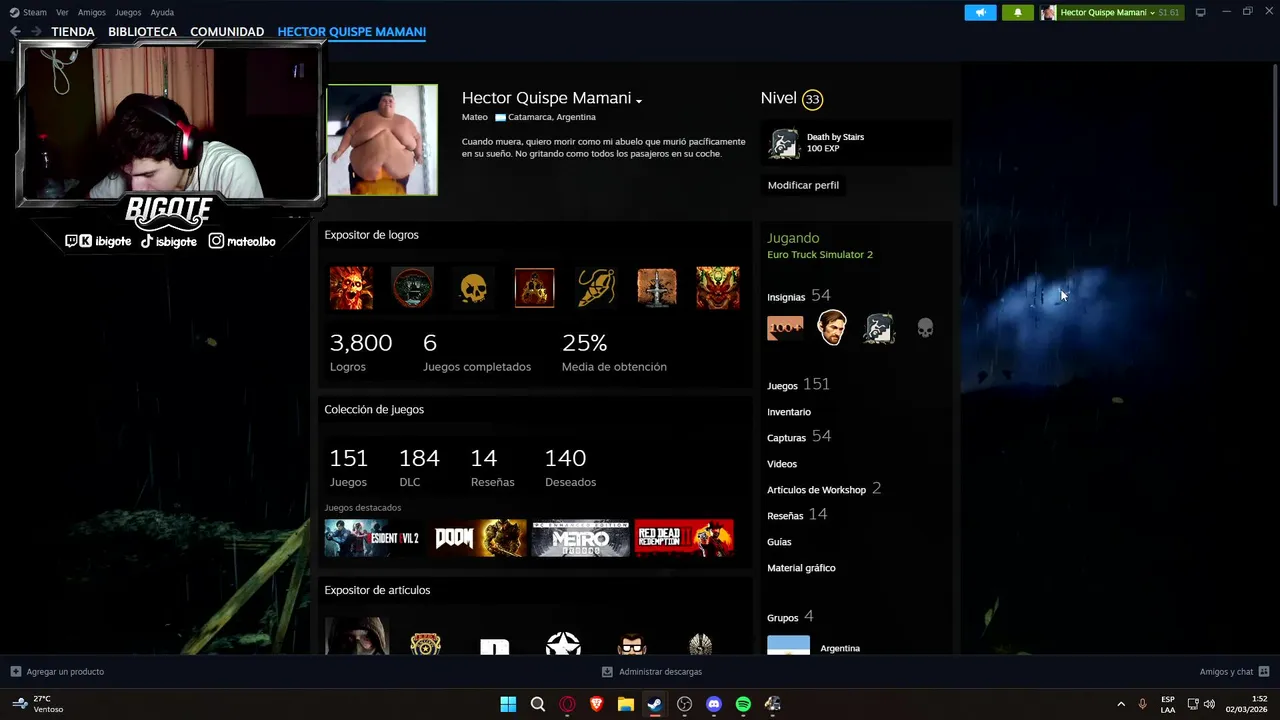Screen dimensions: 1280x720
Task: Open Red Dead Redemption 2 banner
Action: pos(684,538)
